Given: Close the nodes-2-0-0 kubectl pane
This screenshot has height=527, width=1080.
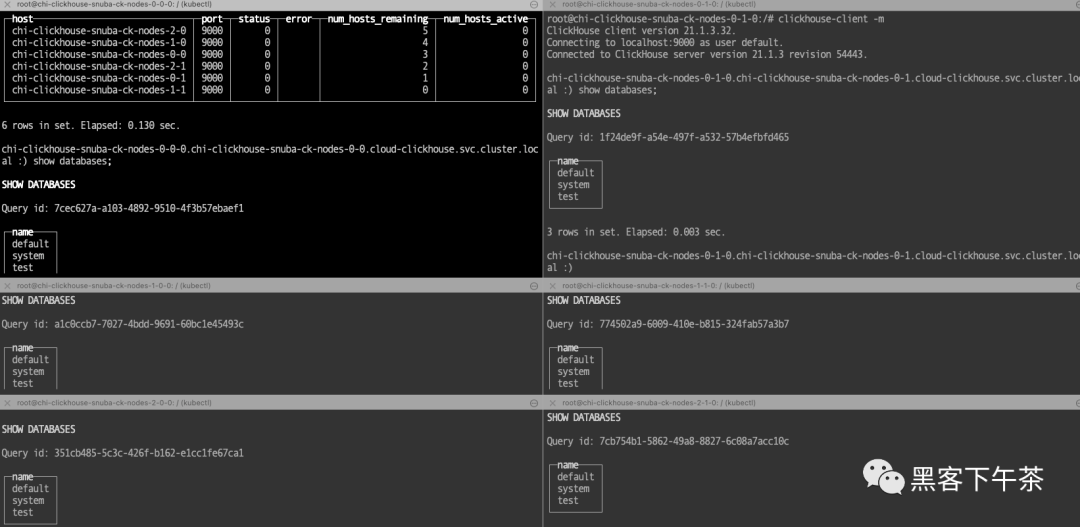Looking at the screenshot, I should [7, 402].
